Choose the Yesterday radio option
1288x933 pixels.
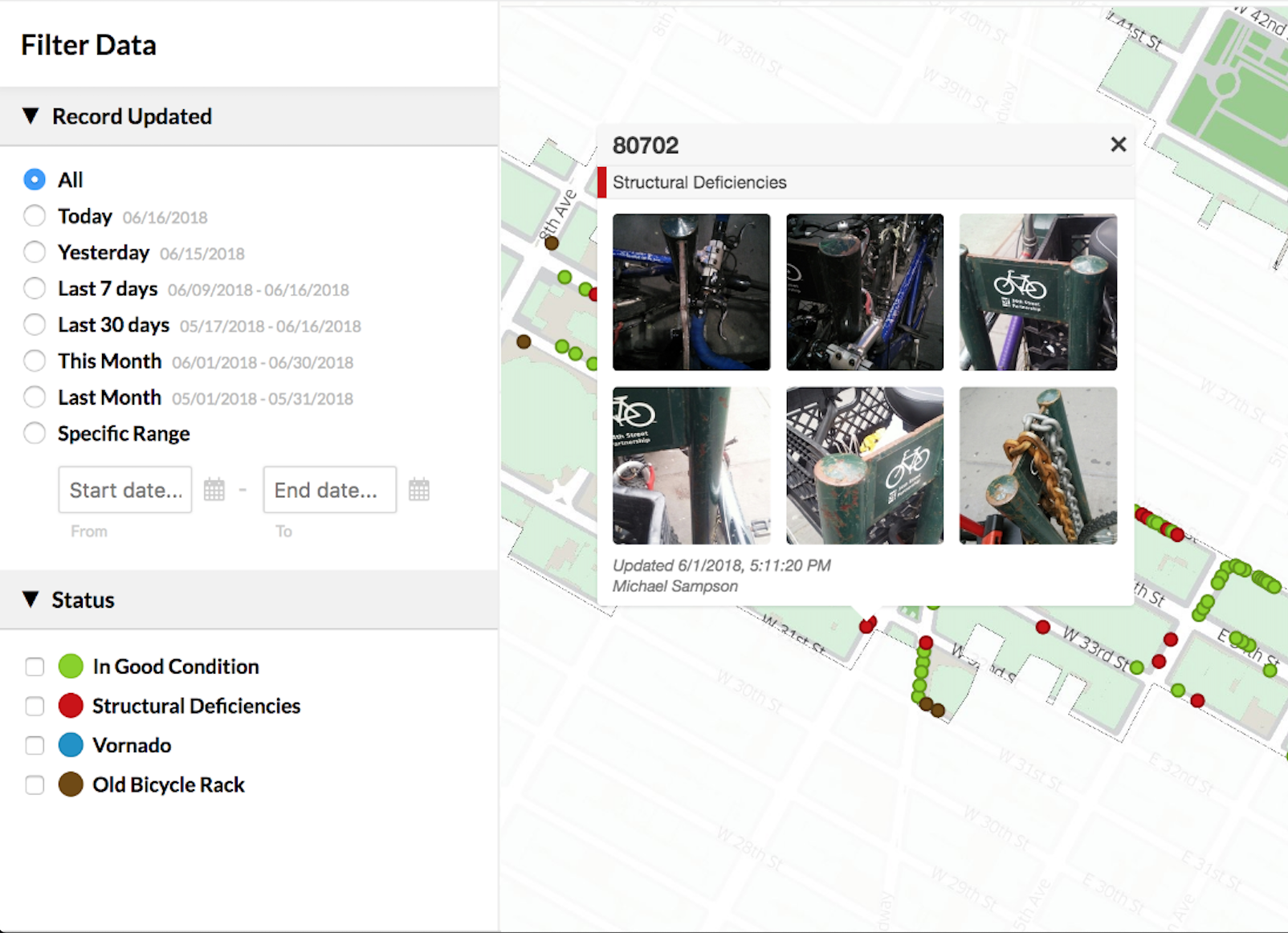(x=35, y=252)
